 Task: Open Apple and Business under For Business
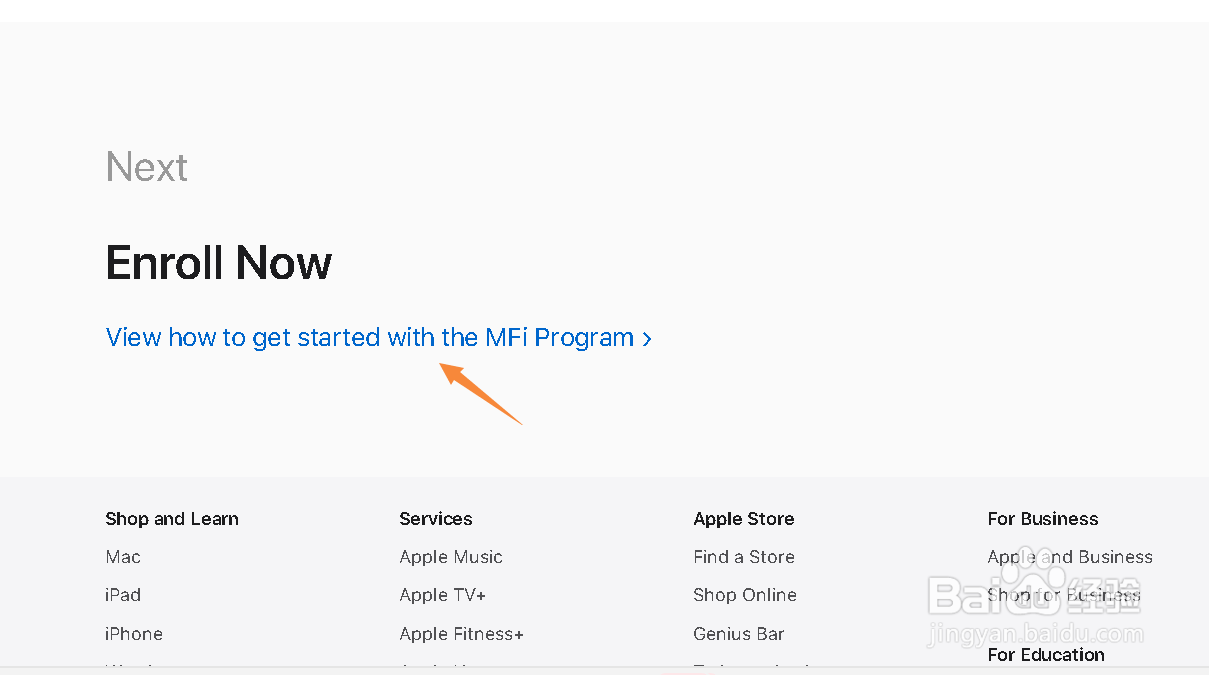coord(1069,557)
